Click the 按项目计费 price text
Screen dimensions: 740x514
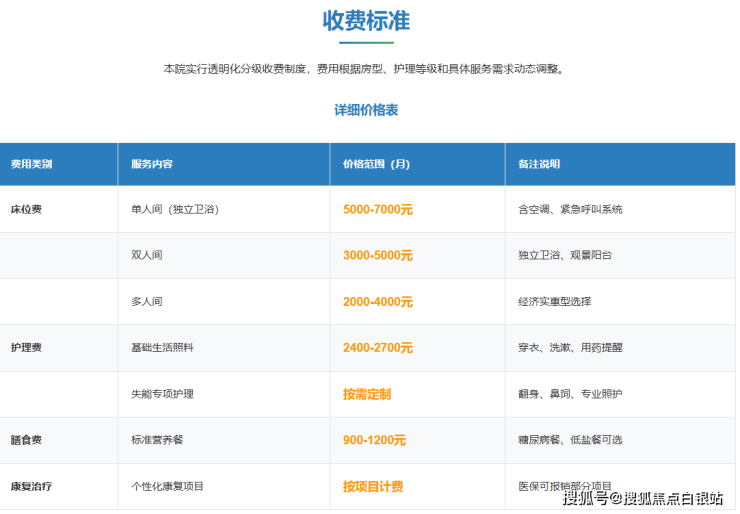coord(373,487)
